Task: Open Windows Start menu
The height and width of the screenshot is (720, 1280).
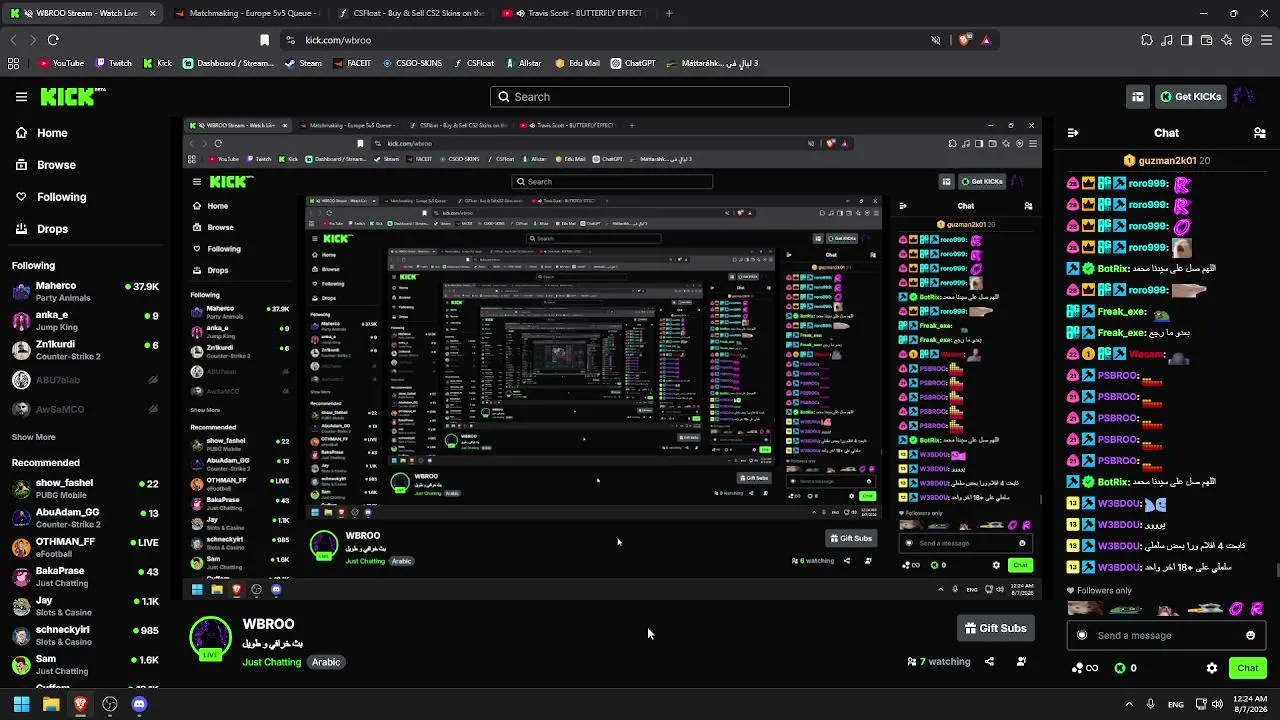Action: tap(21, 704)
